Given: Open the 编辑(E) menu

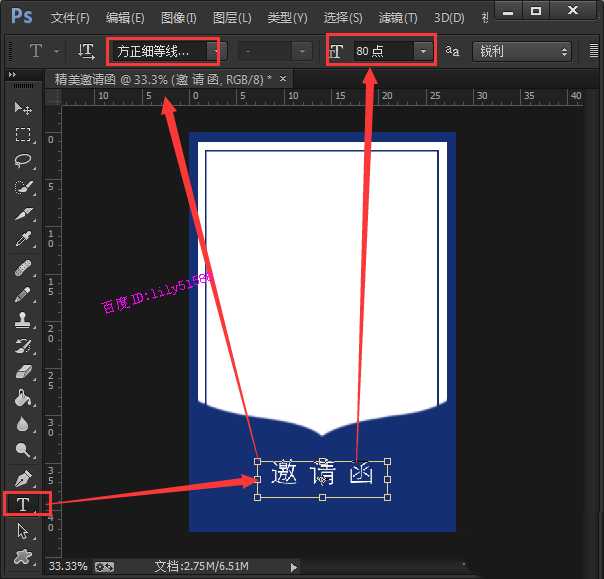Looking at the screenshot, I should click(125, 18).
